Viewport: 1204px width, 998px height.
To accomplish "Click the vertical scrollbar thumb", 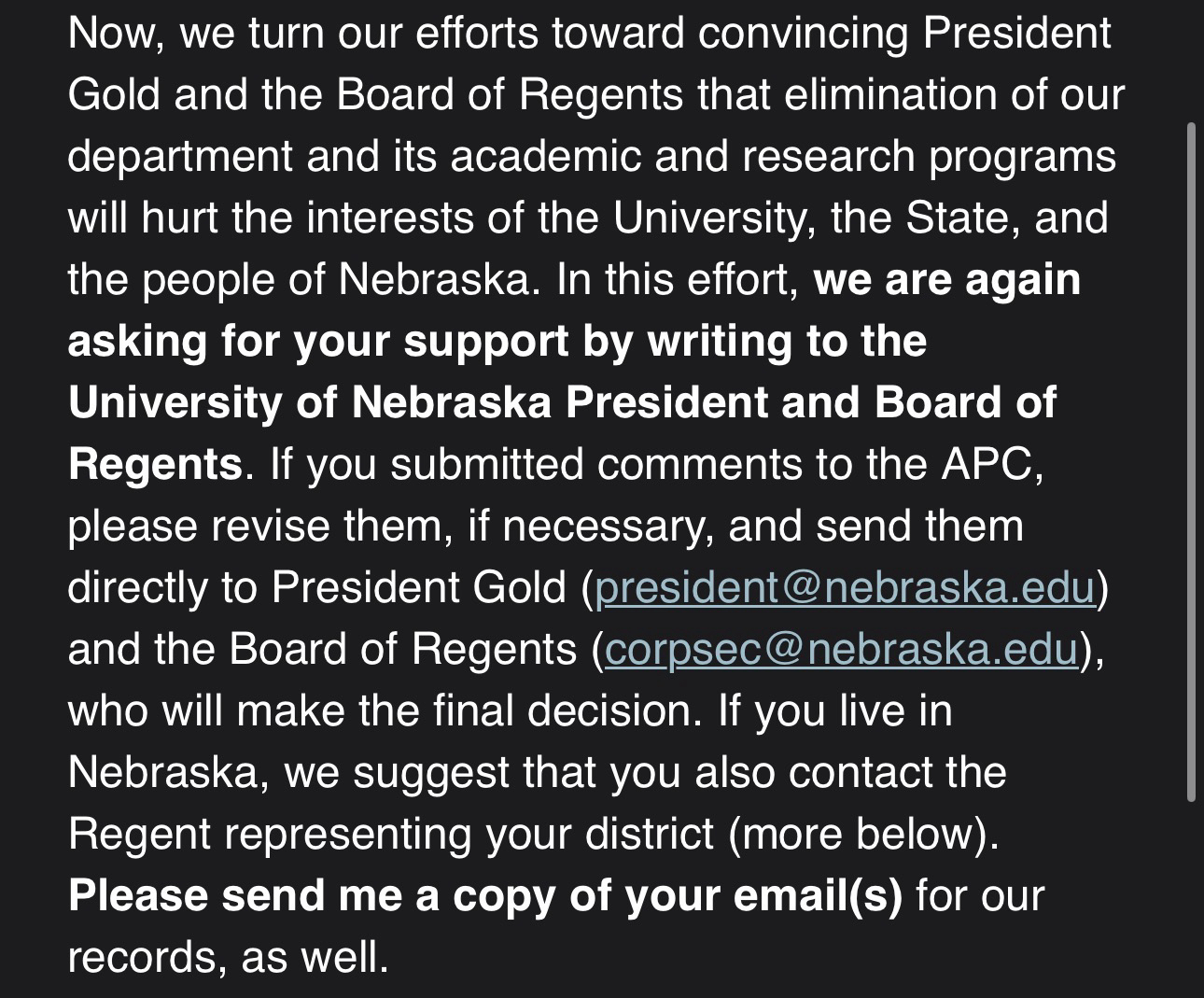I will pyautogui.click(x=1191, y=461).
